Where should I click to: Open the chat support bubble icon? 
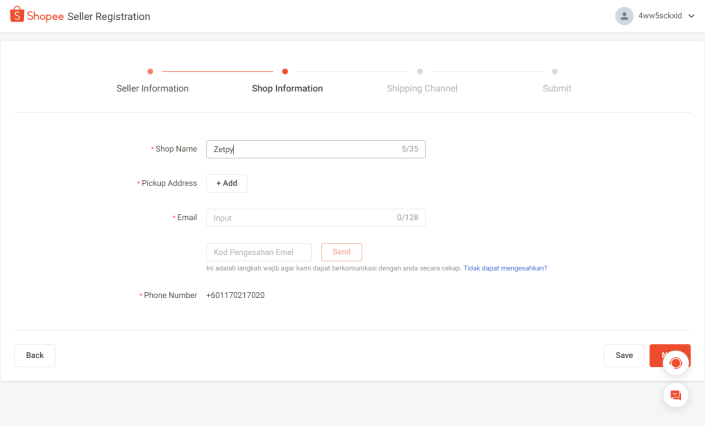(676, 395)
